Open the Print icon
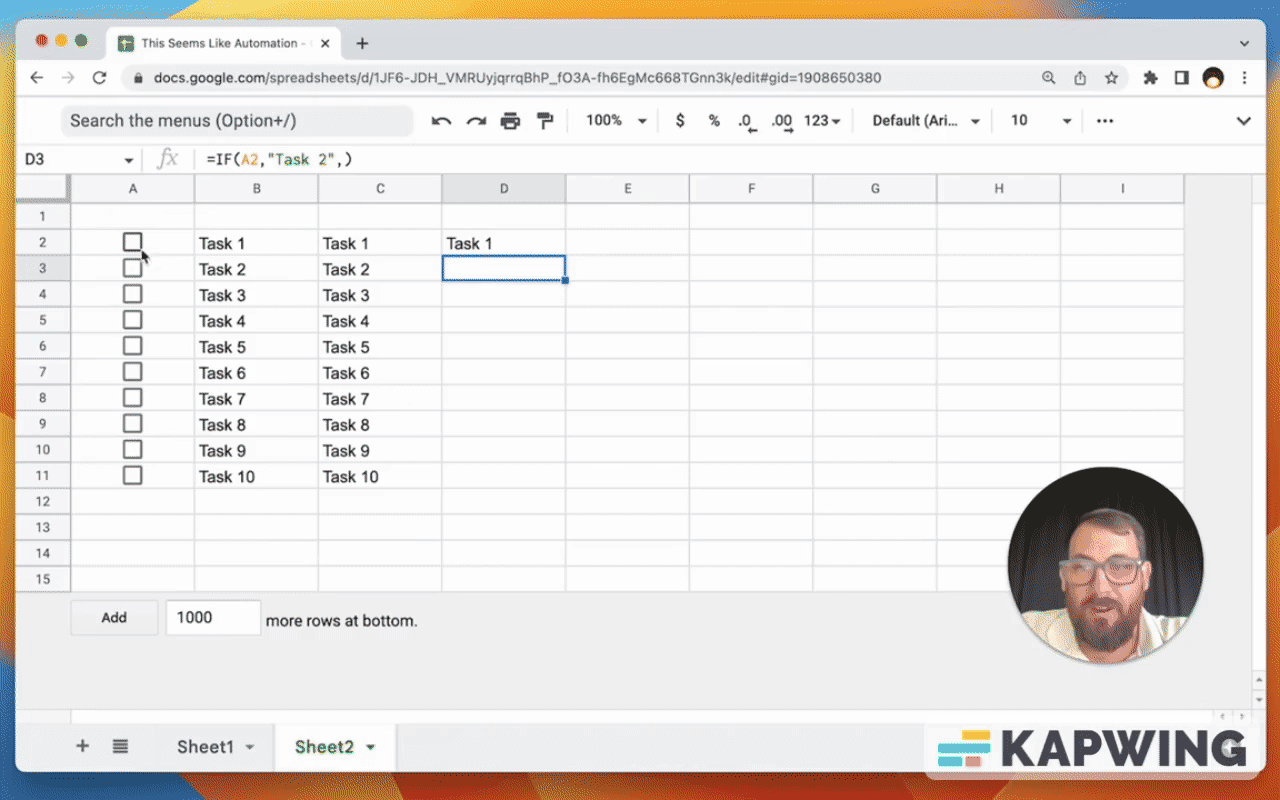Screen dimensions: 1280x800 pos(510,120)
